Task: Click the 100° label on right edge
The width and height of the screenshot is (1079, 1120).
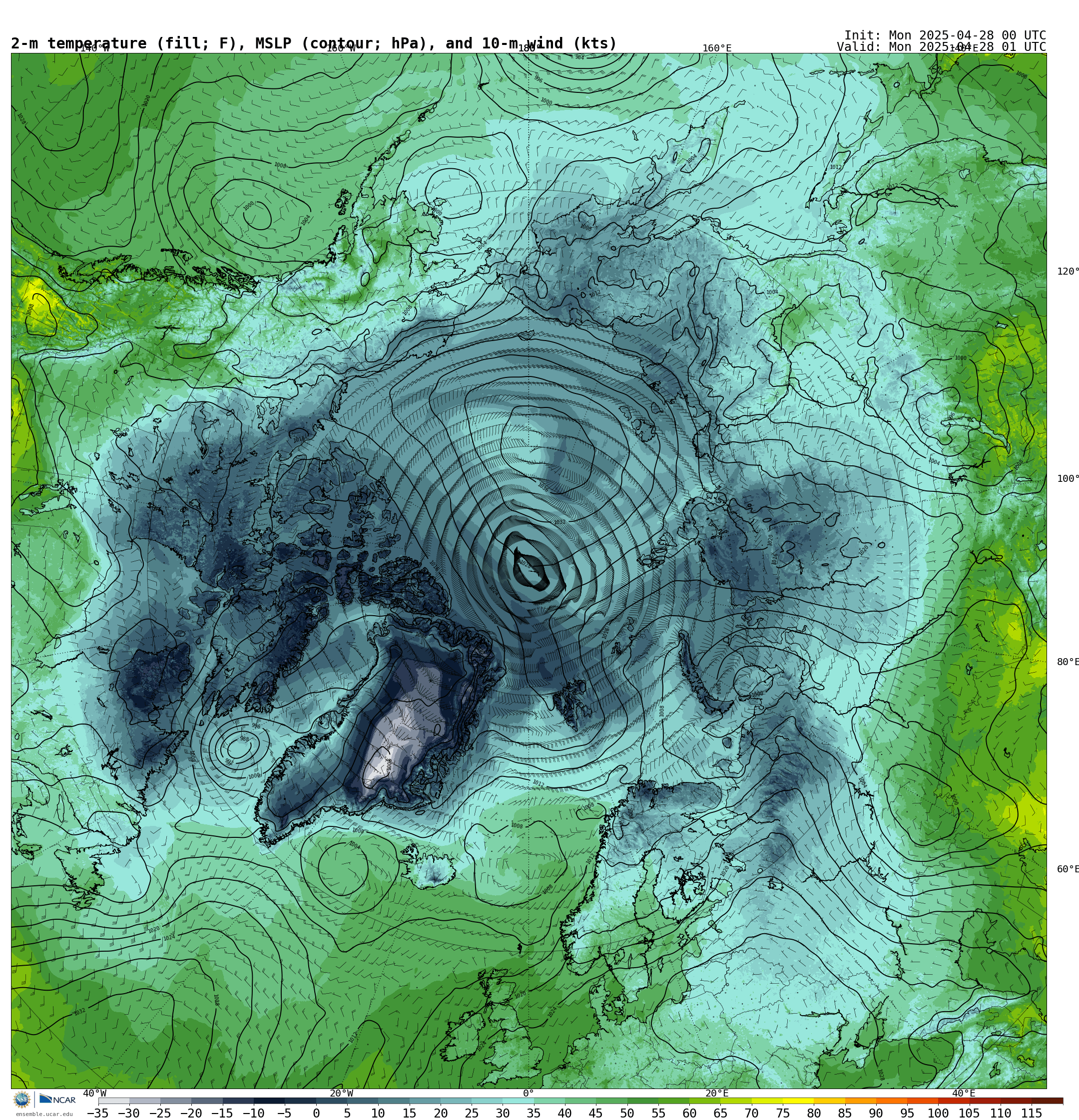Action: (x=1068, y=479)
